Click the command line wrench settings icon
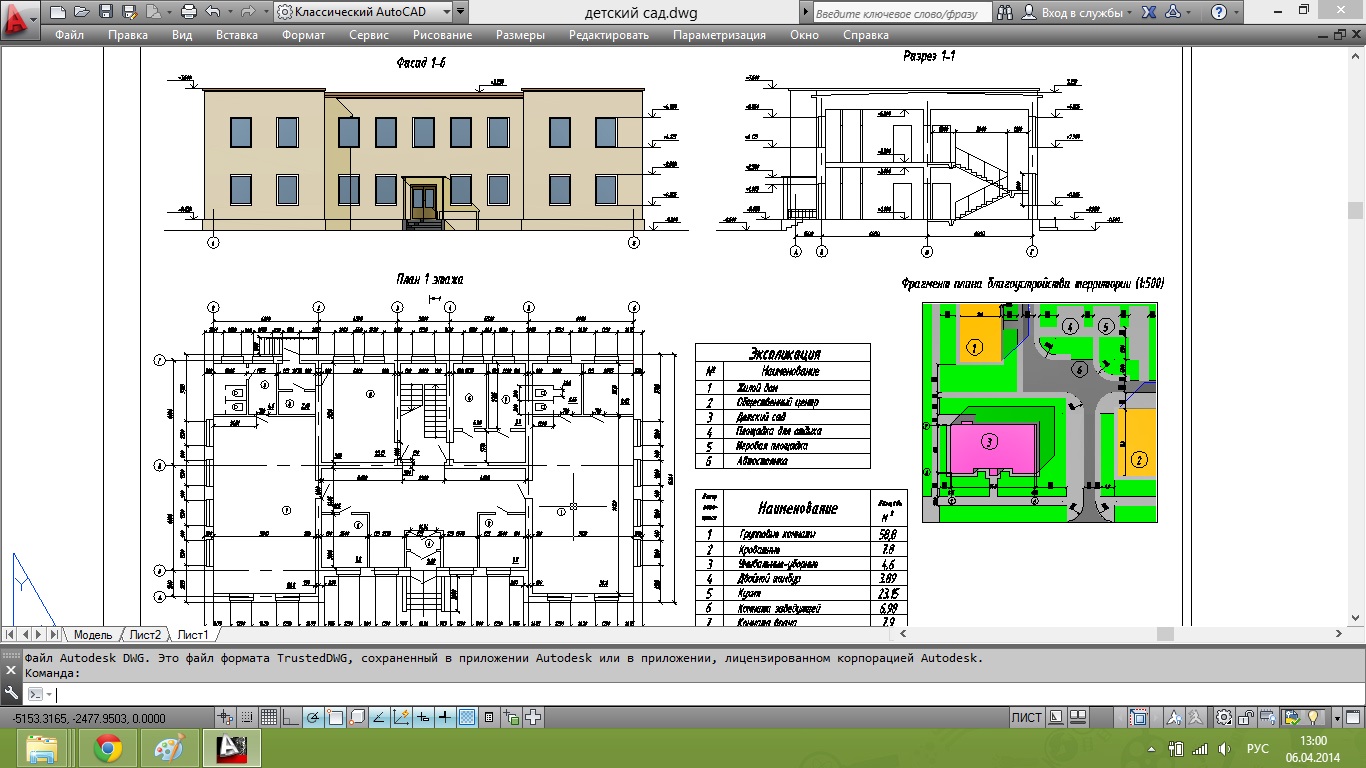The height and width of the screenshot is (768, 1366). [11, 693]
